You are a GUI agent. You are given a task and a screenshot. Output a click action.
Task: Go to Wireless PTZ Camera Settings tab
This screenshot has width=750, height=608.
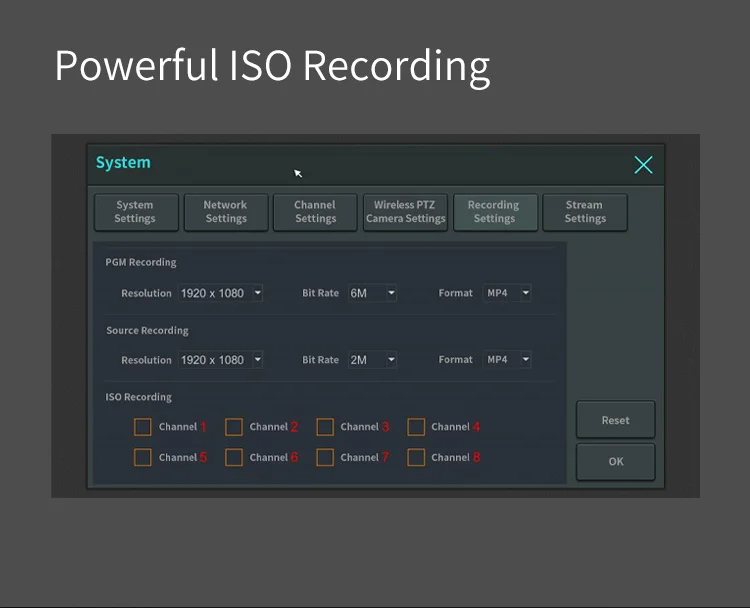pos(405,212)
